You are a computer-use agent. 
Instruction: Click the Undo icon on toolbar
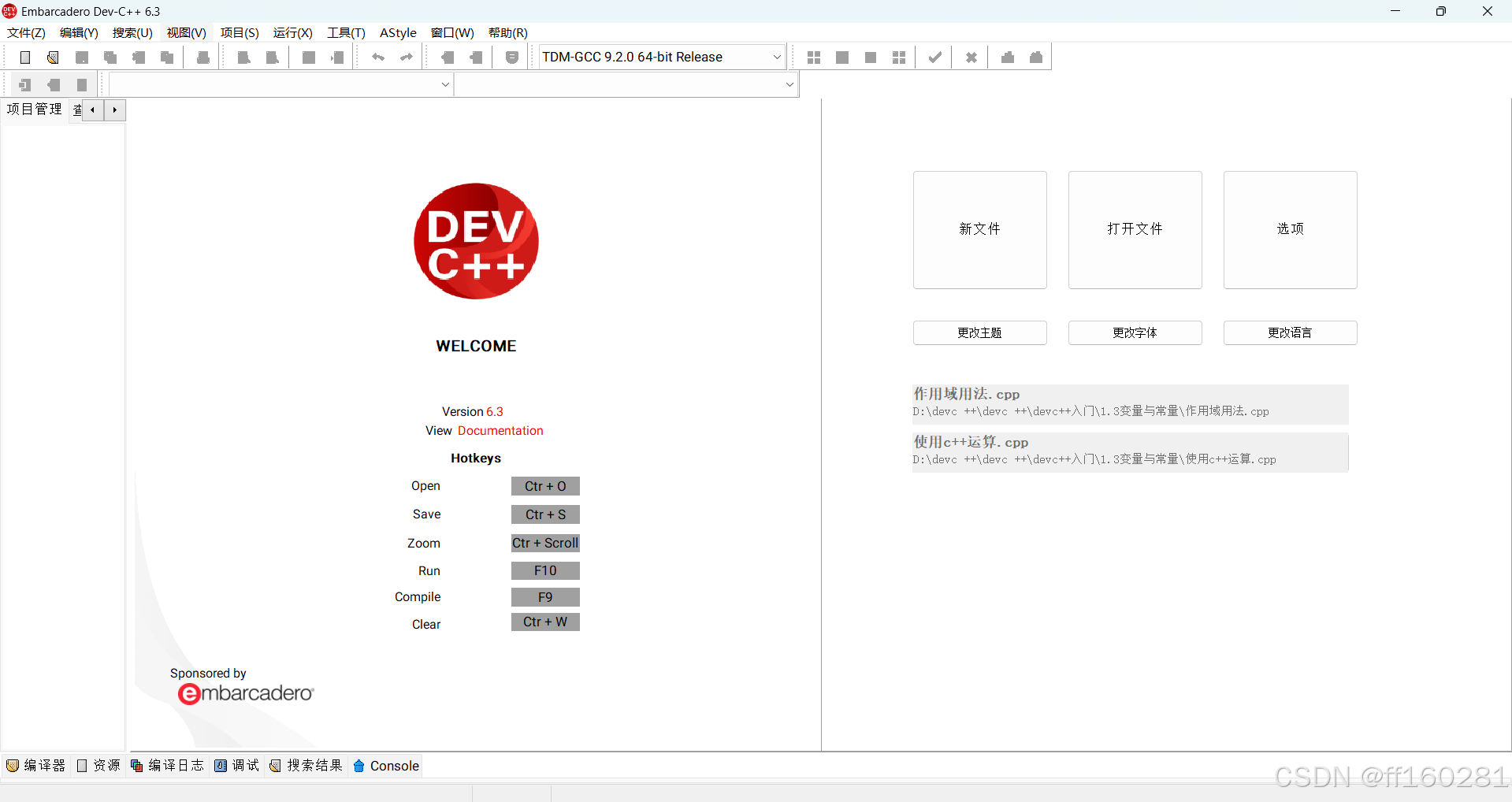(x=378, y=57)
